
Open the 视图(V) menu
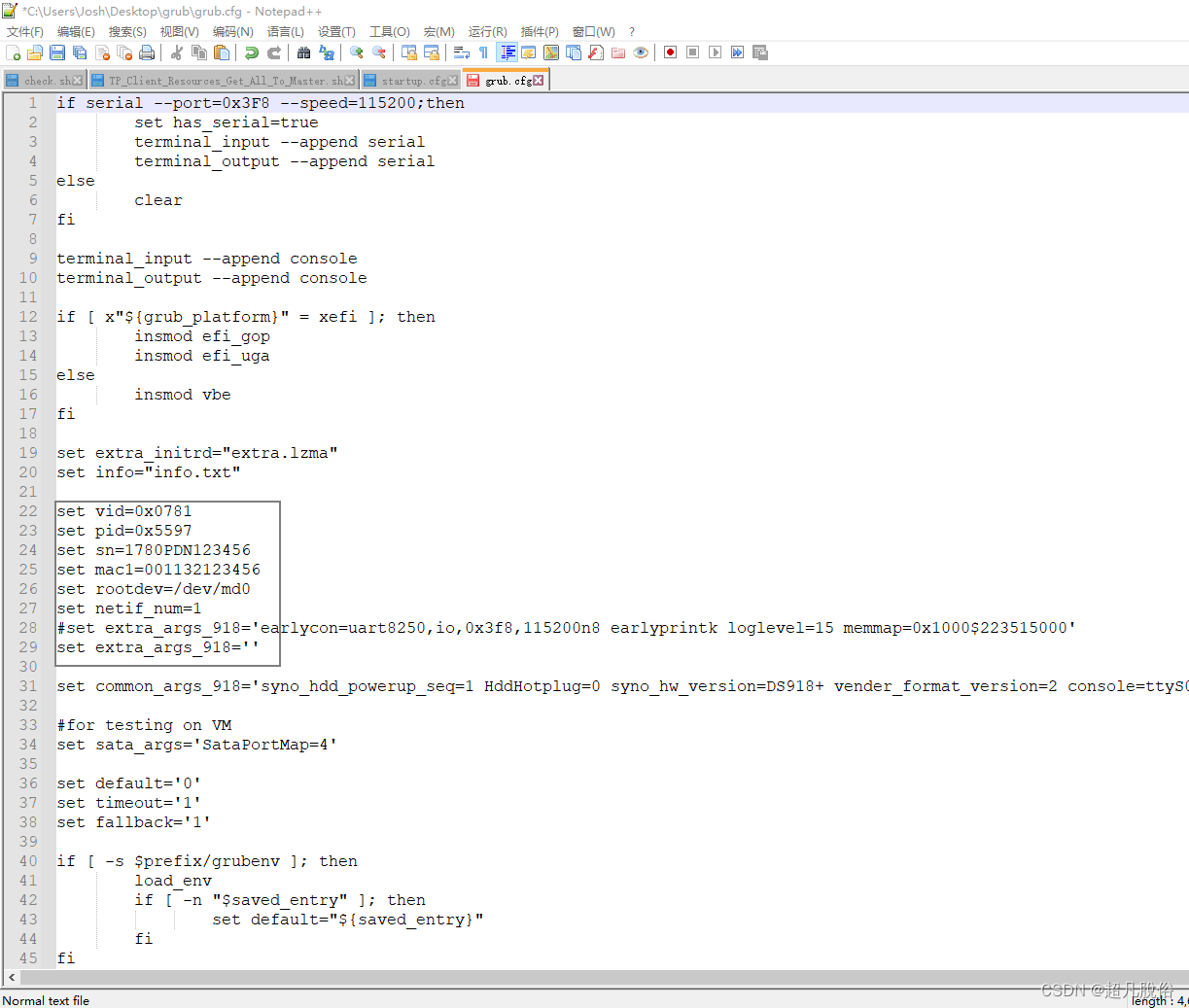coord(180,32)
